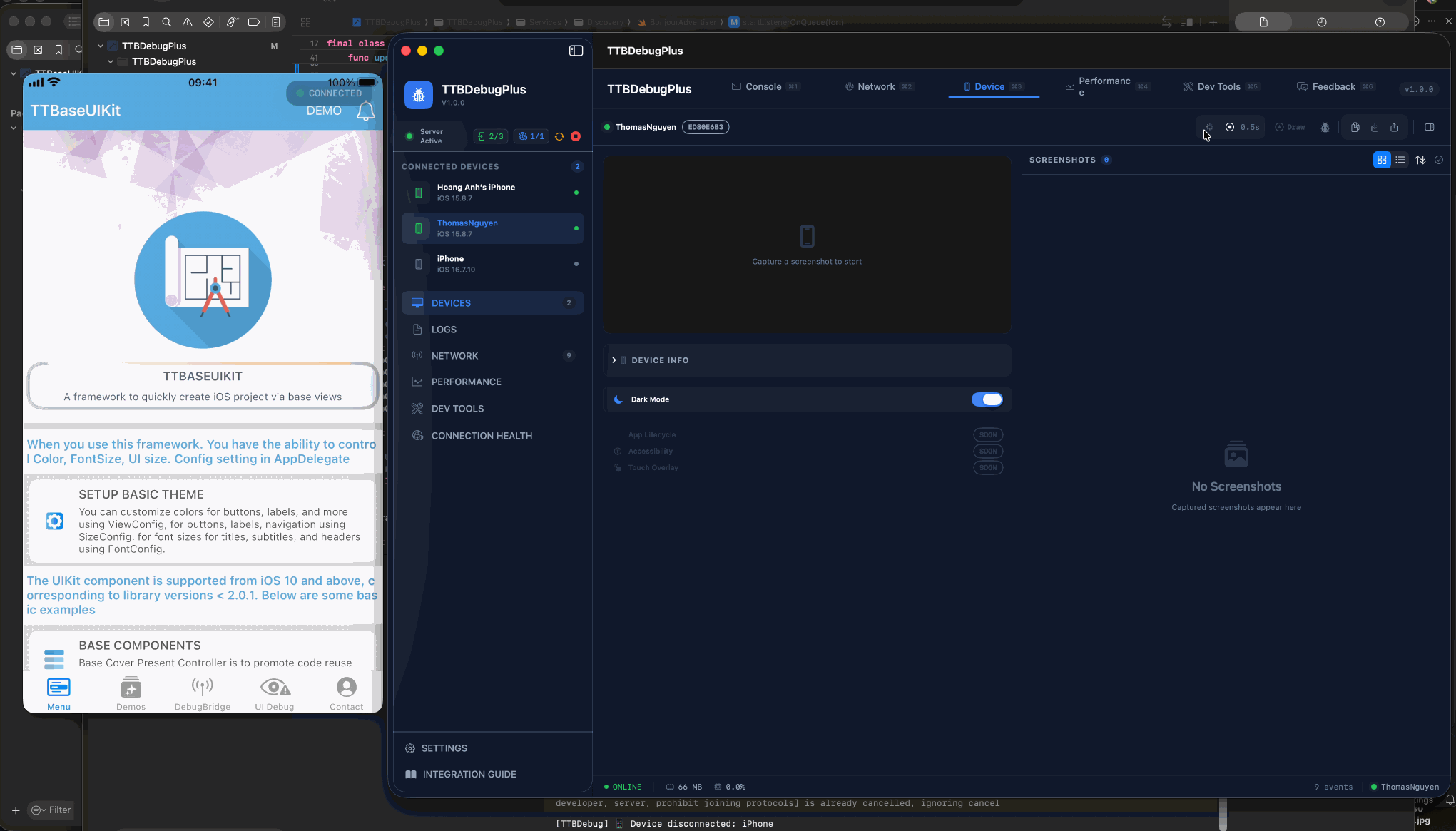Screen dimensions: 1456x831
Task: Export the screenshot using the share icon
Action: (x=1395, y=127)
